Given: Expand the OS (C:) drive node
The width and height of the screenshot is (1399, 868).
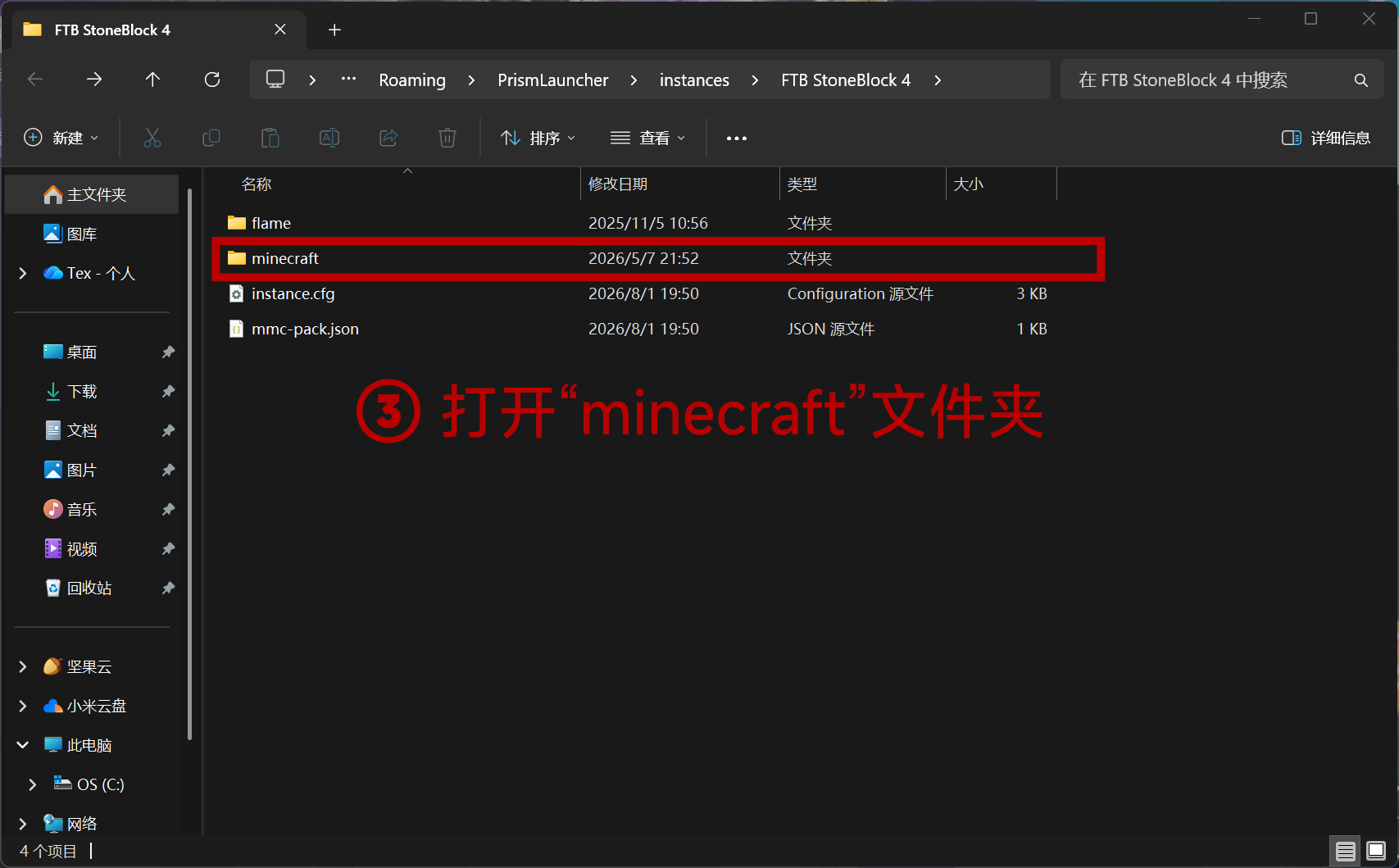Looking at the screenshot, I should (x=33, y=784).
